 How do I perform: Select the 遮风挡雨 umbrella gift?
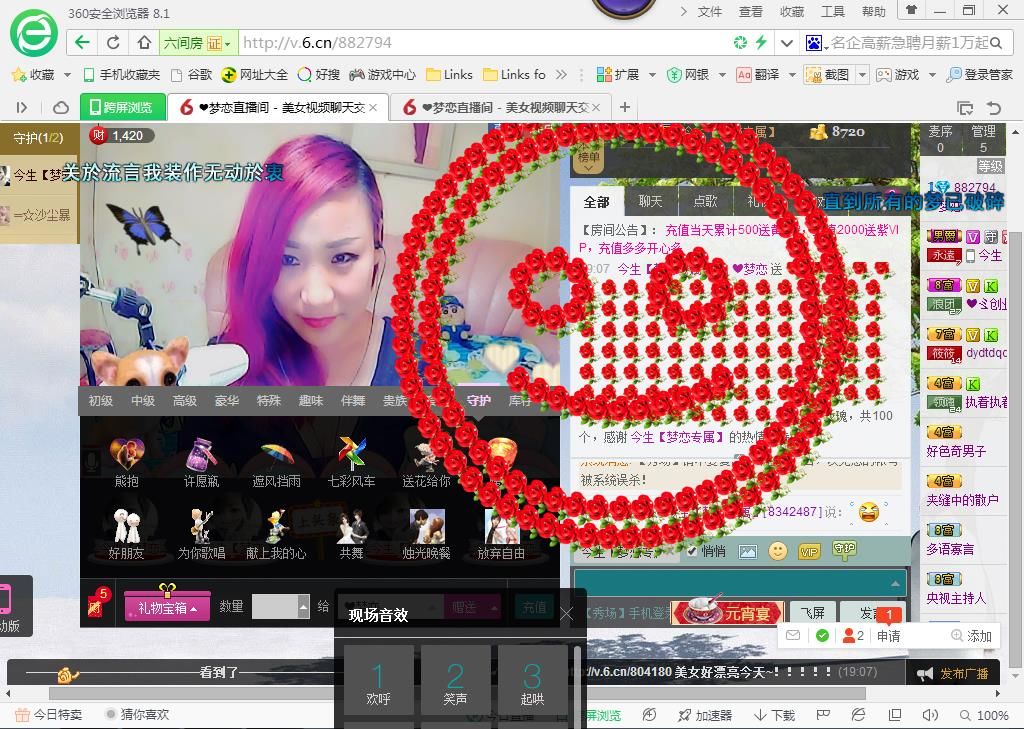[x=276, y=462]
